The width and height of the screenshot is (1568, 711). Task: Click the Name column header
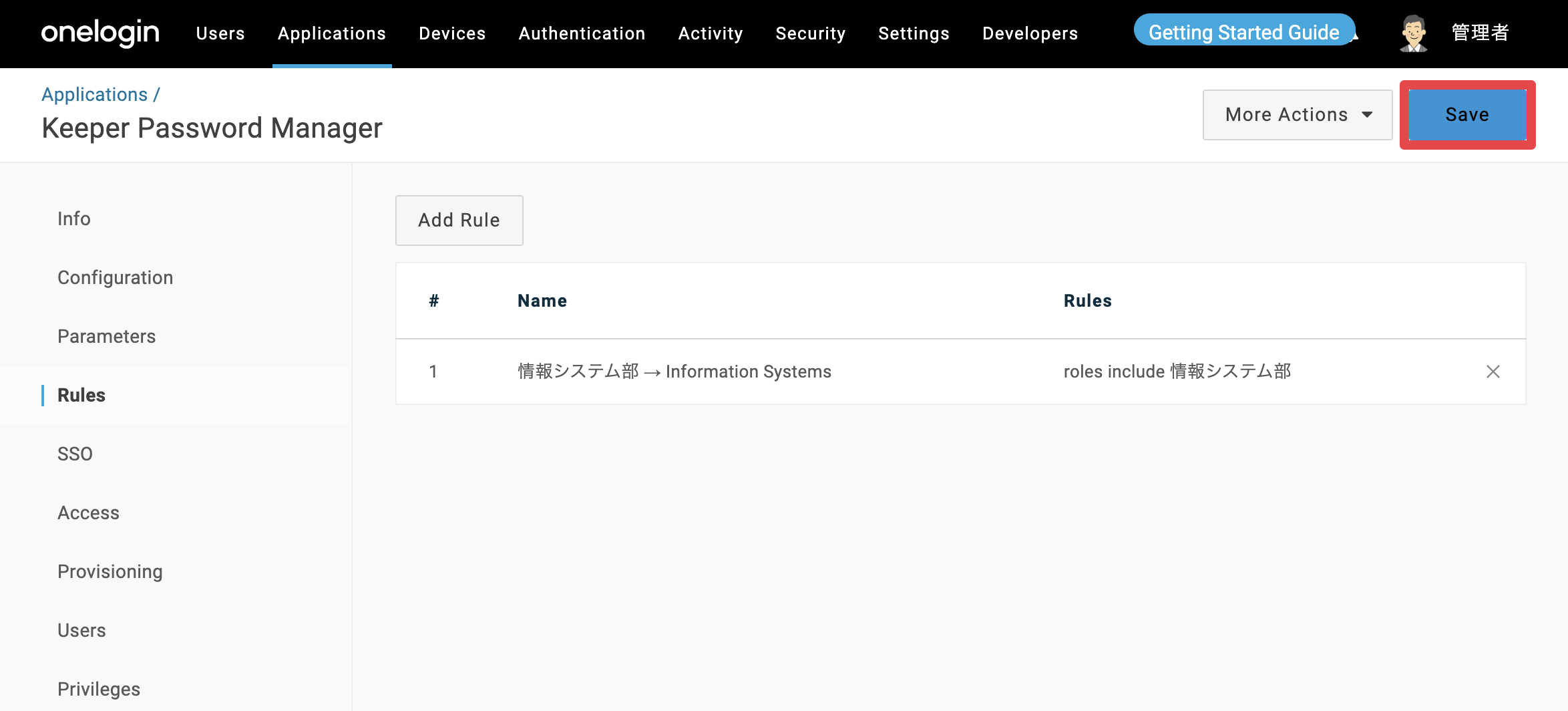(x=542, y=301)
